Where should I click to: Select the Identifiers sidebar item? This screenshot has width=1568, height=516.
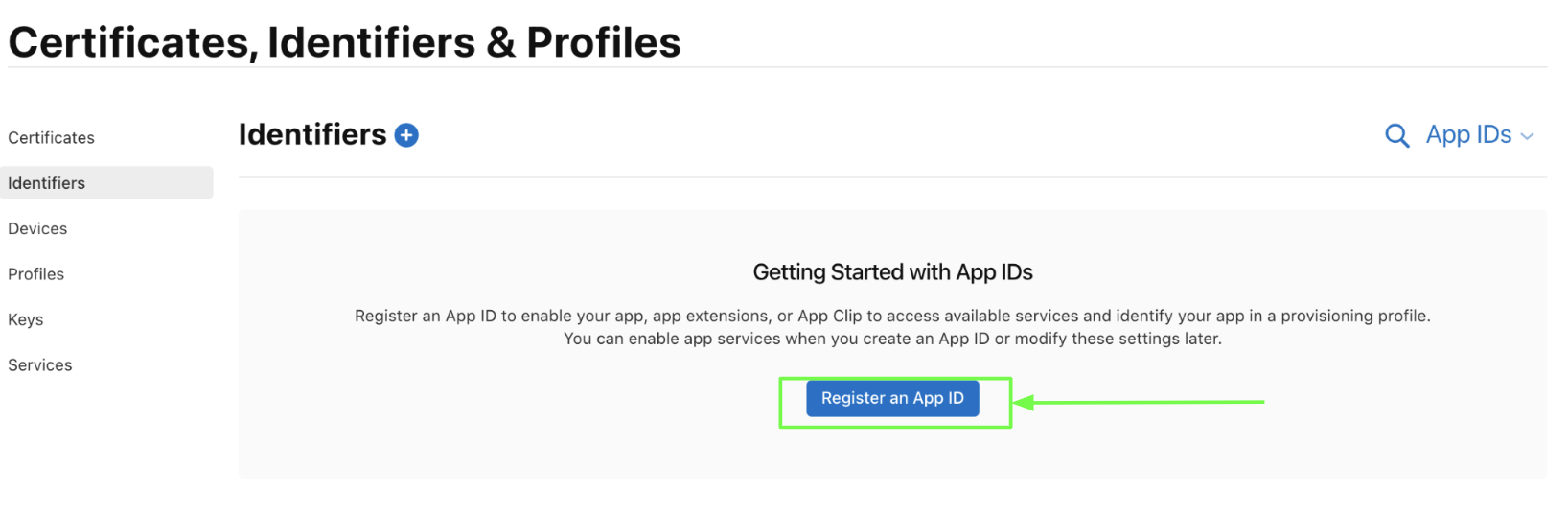click(47, 183)
